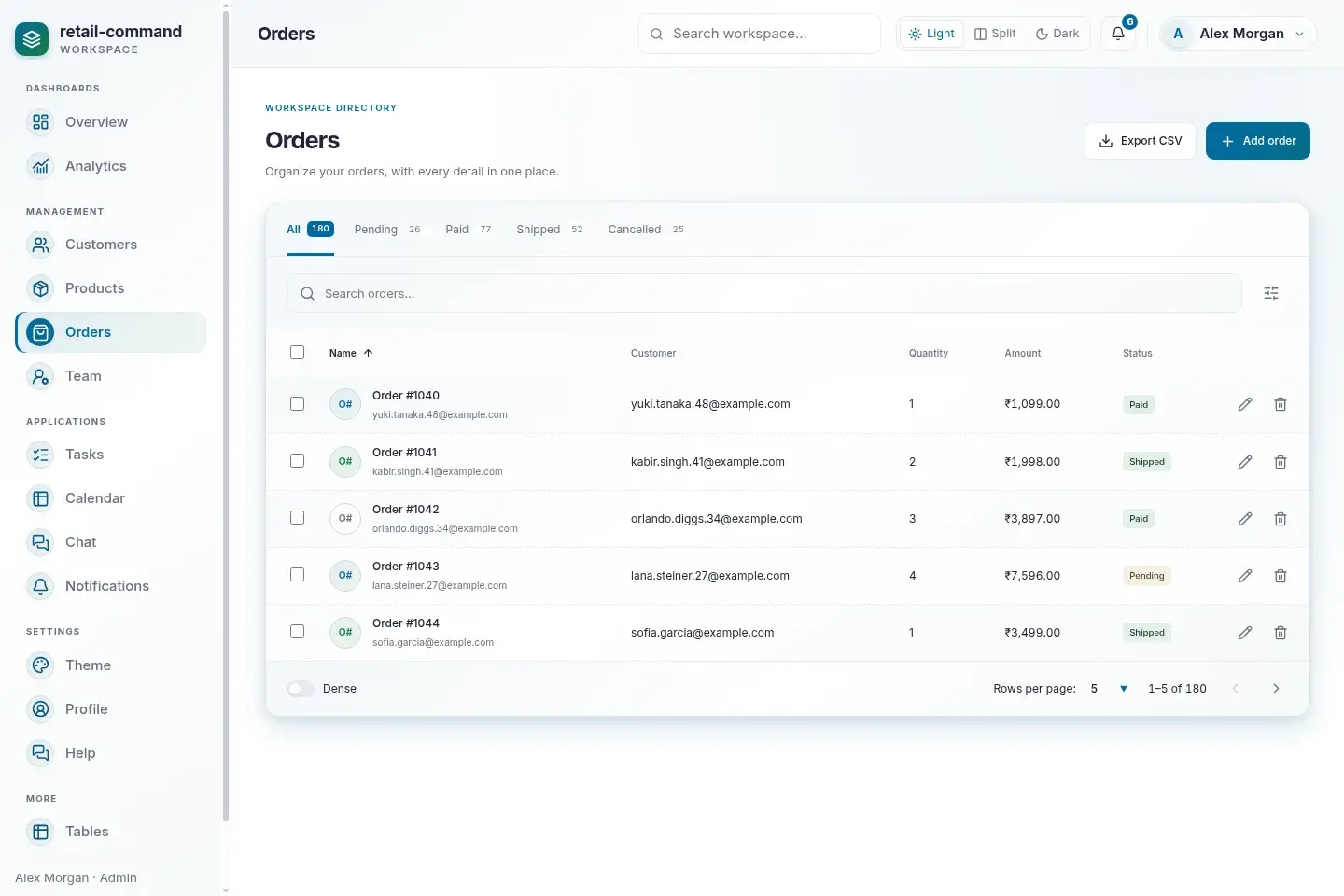Click the Search workspace input field

[x=760, y=34]
